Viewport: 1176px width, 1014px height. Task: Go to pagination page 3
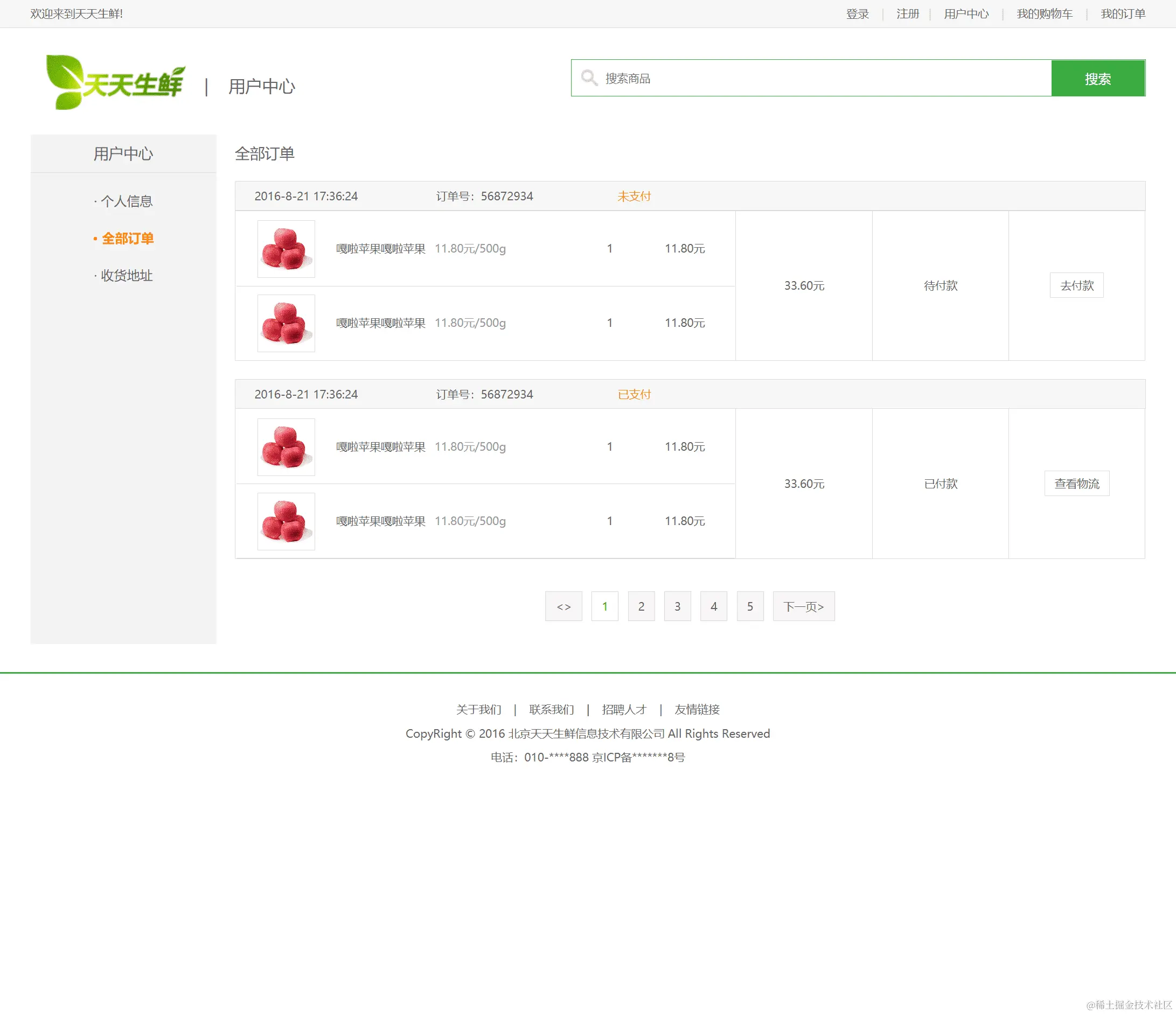(x=677, y=606)
